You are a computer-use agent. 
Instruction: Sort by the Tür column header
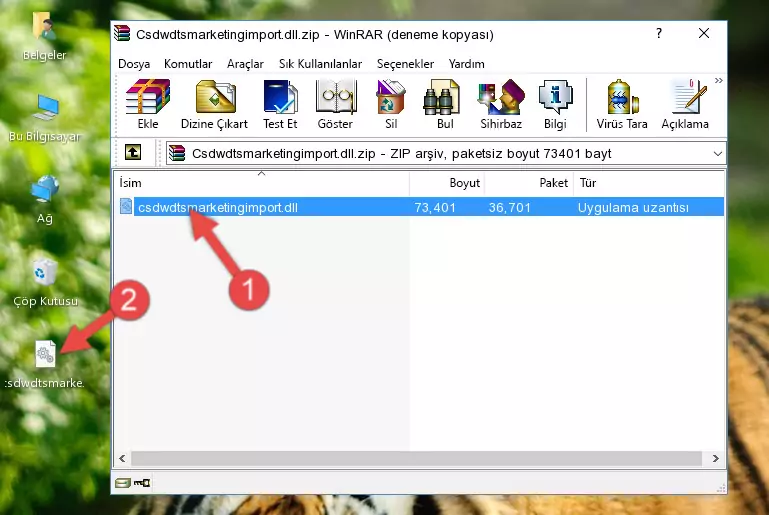click(x=648, y=182)
